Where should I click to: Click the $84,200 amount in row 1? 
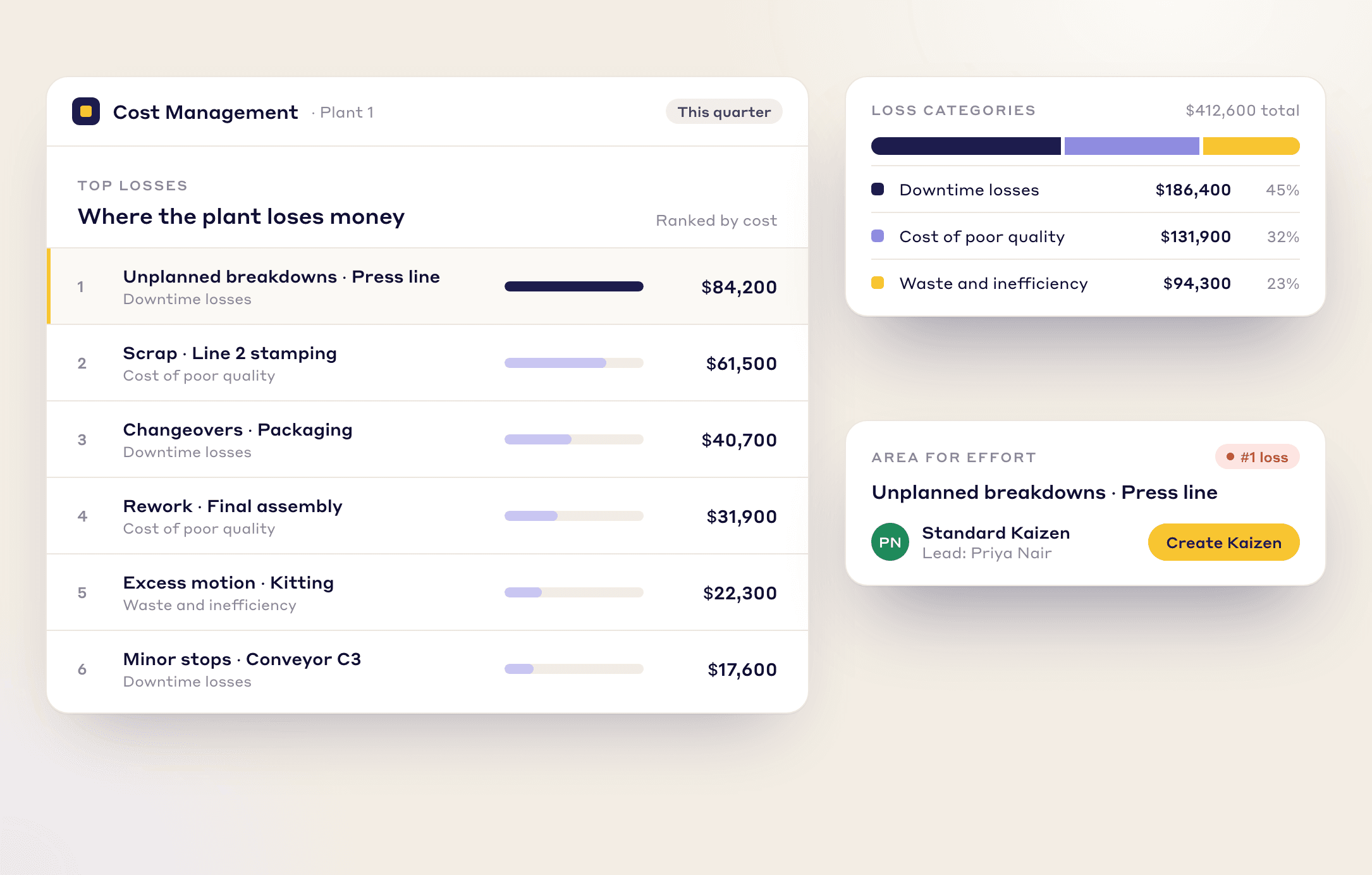739,287
